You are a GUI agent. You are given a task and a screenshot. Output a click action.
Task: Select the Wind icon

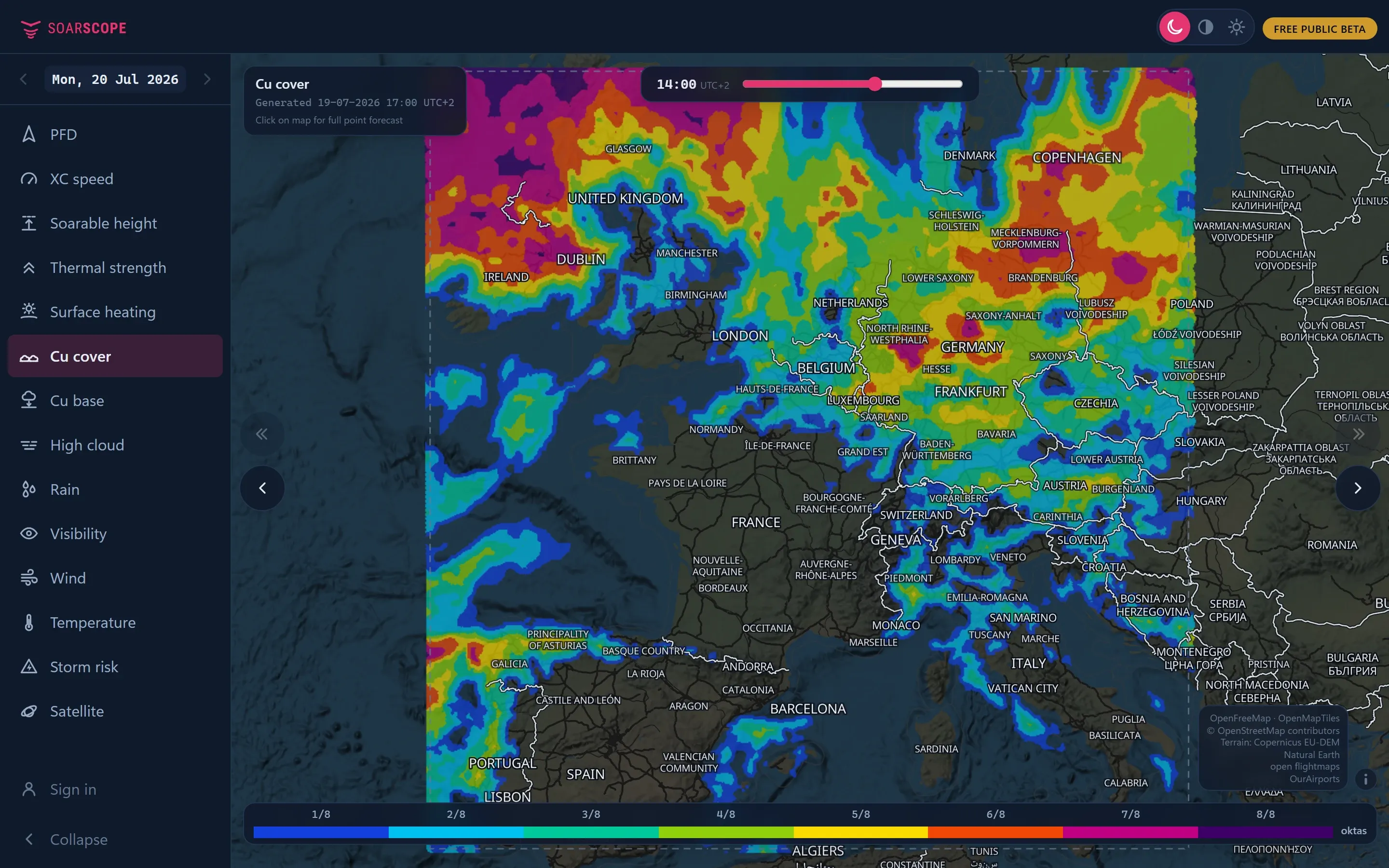click(x=29, y=578)
